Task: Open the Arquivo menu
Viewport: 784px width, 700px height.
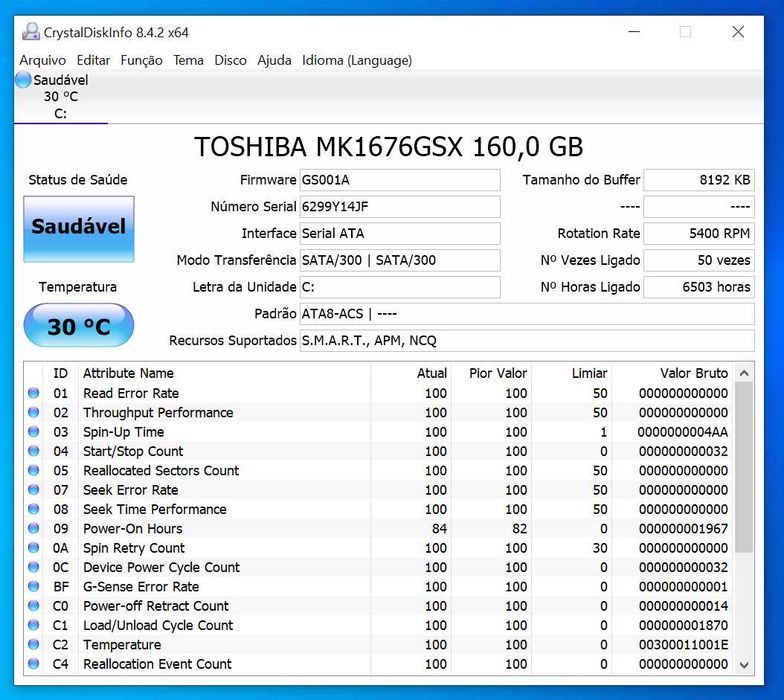Action: pos(42,60)
